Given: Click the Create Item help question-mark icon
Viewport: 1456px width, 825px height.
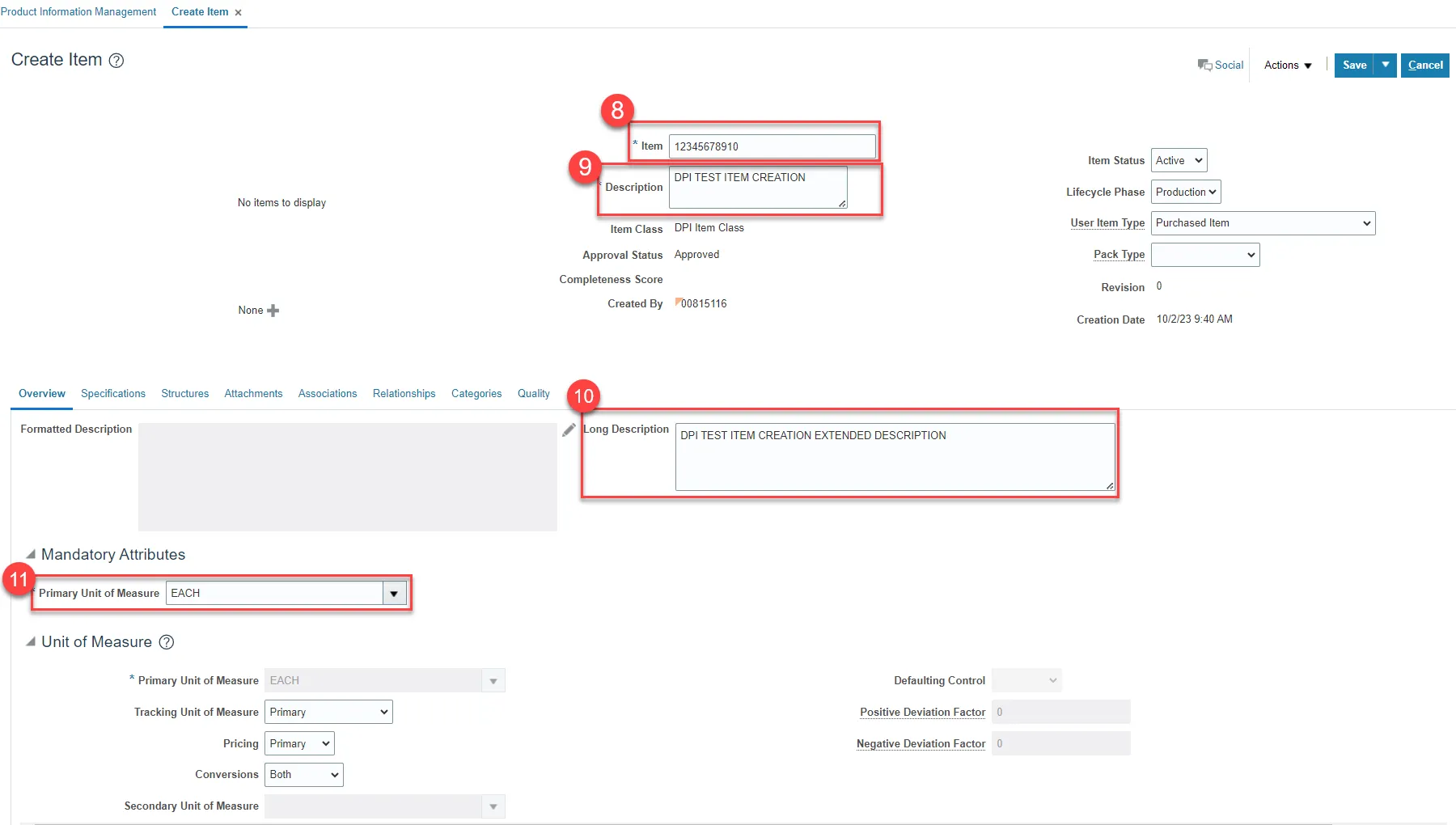Looking at the screenshot, I should (116, 61).
